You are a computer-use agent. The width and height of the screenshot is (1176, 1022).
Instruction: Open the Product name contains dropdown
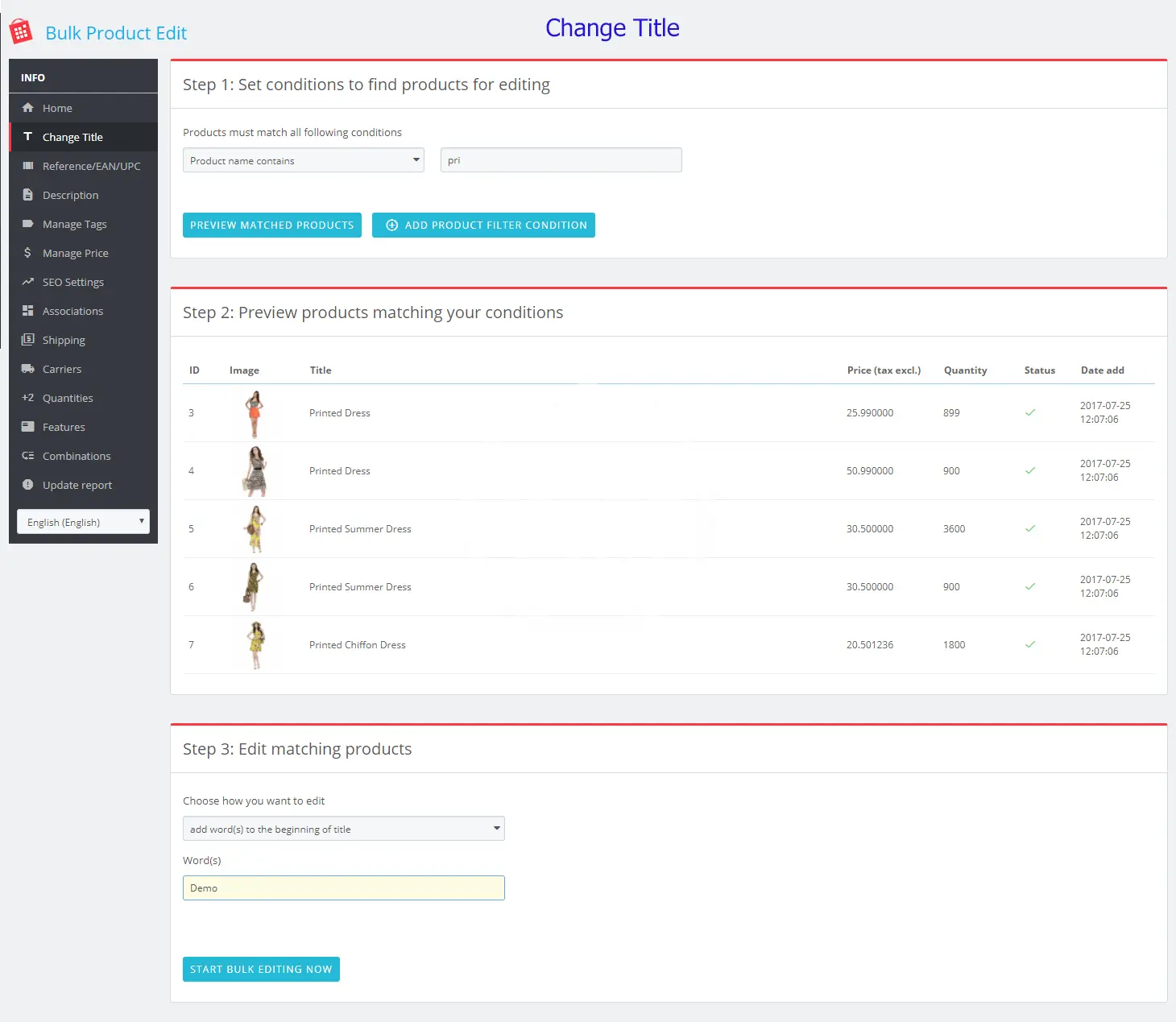pos(303,160)
